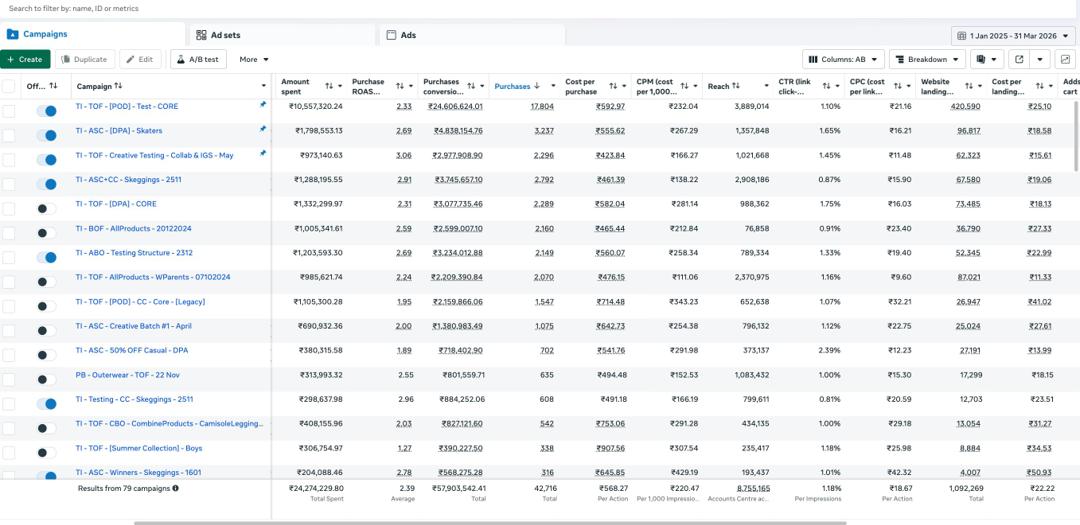This screenshot has width=1080, height=525.
Task: Unpin the TI - TOF - [POD] - Test - CORE campaign
Action: click(x=263, y=104)
